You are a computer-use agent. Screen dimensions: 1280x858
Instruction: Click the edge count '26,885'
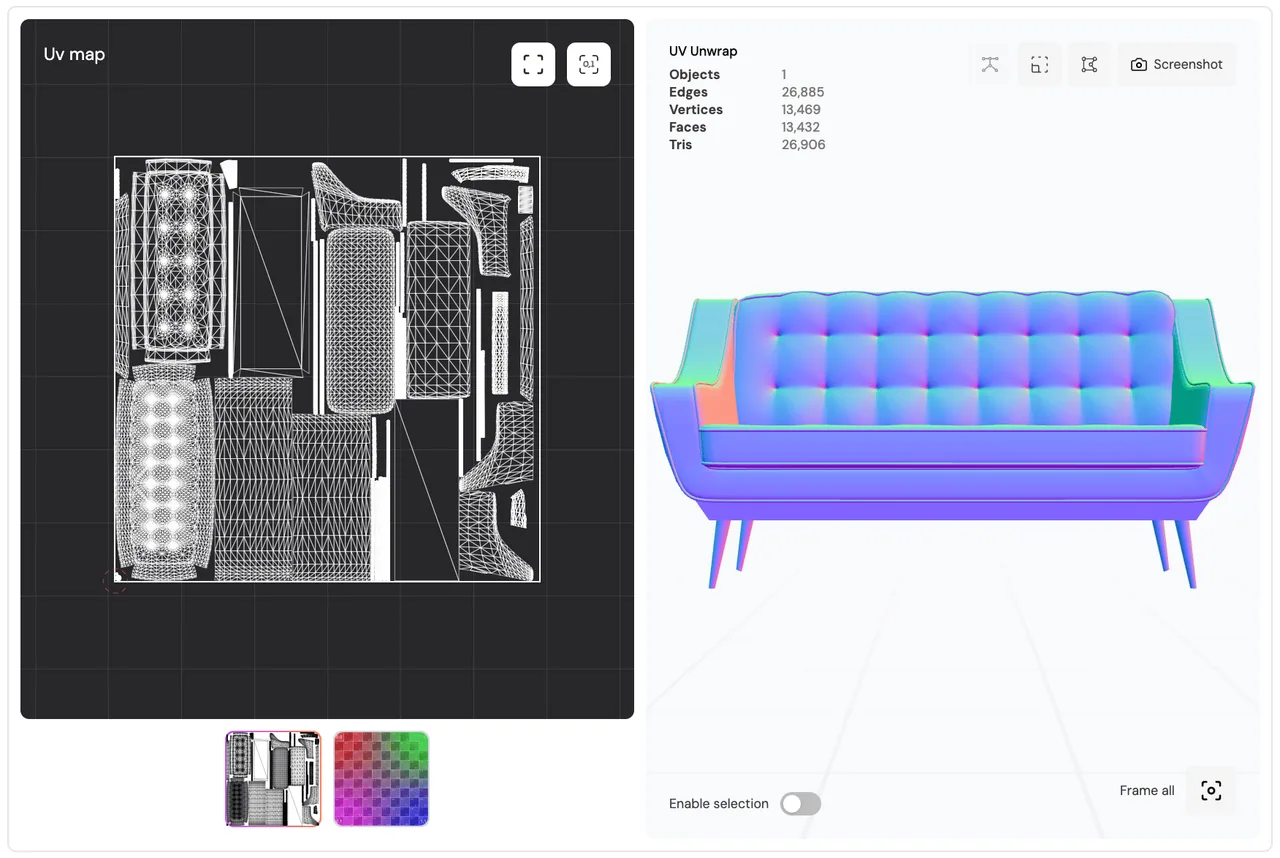(x=803, y=92)
